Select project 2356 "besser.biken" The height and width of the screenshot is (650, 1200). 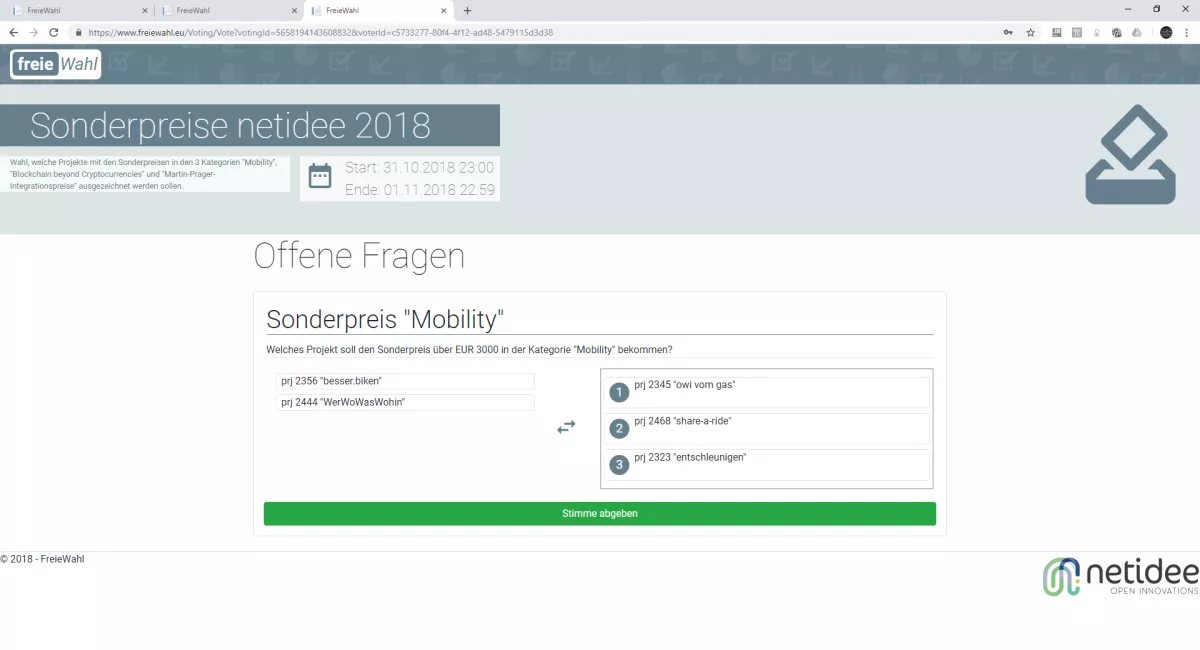coord(404,381)
